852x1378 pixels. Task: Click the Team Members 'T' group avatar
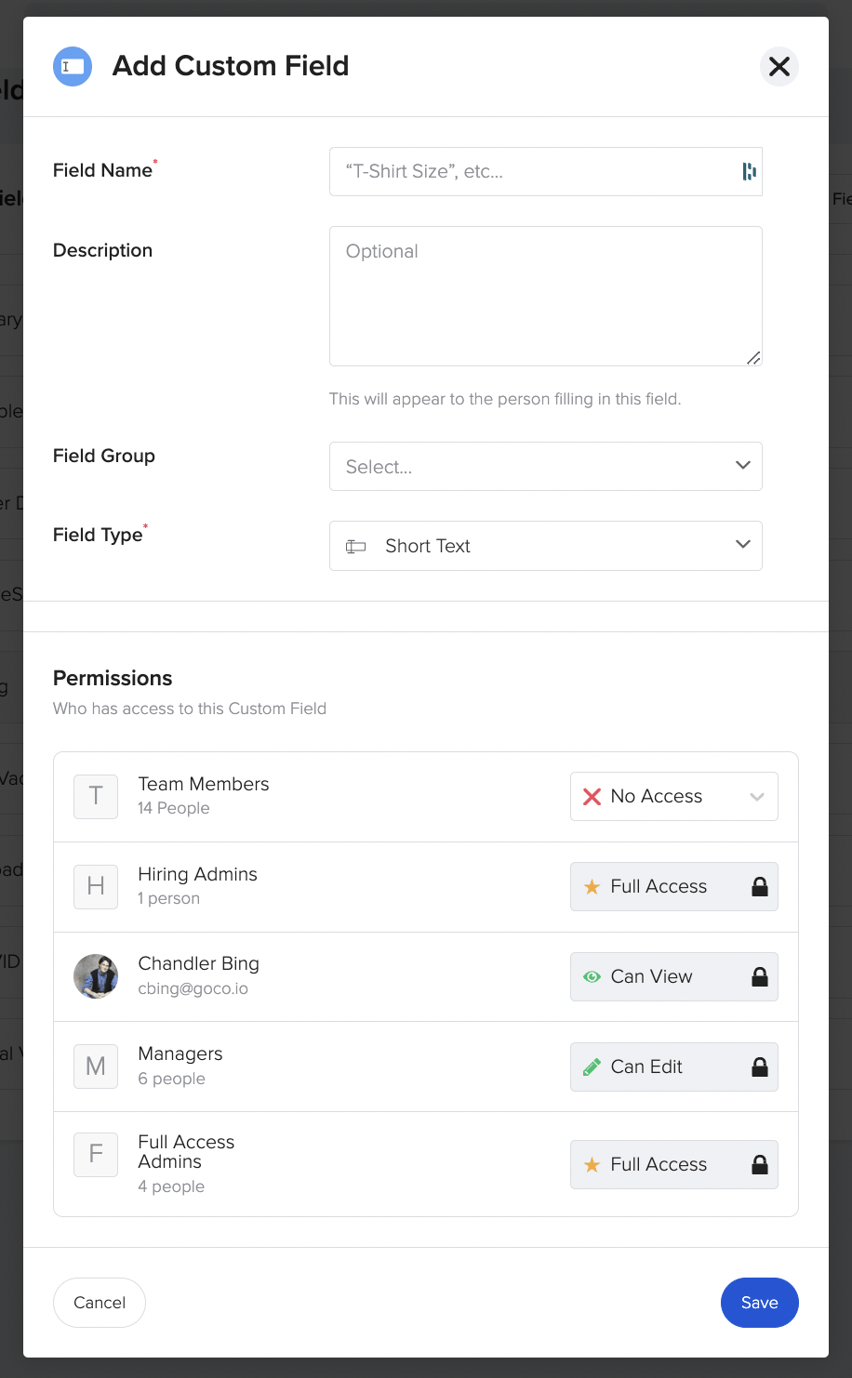(x=95, y=796)
